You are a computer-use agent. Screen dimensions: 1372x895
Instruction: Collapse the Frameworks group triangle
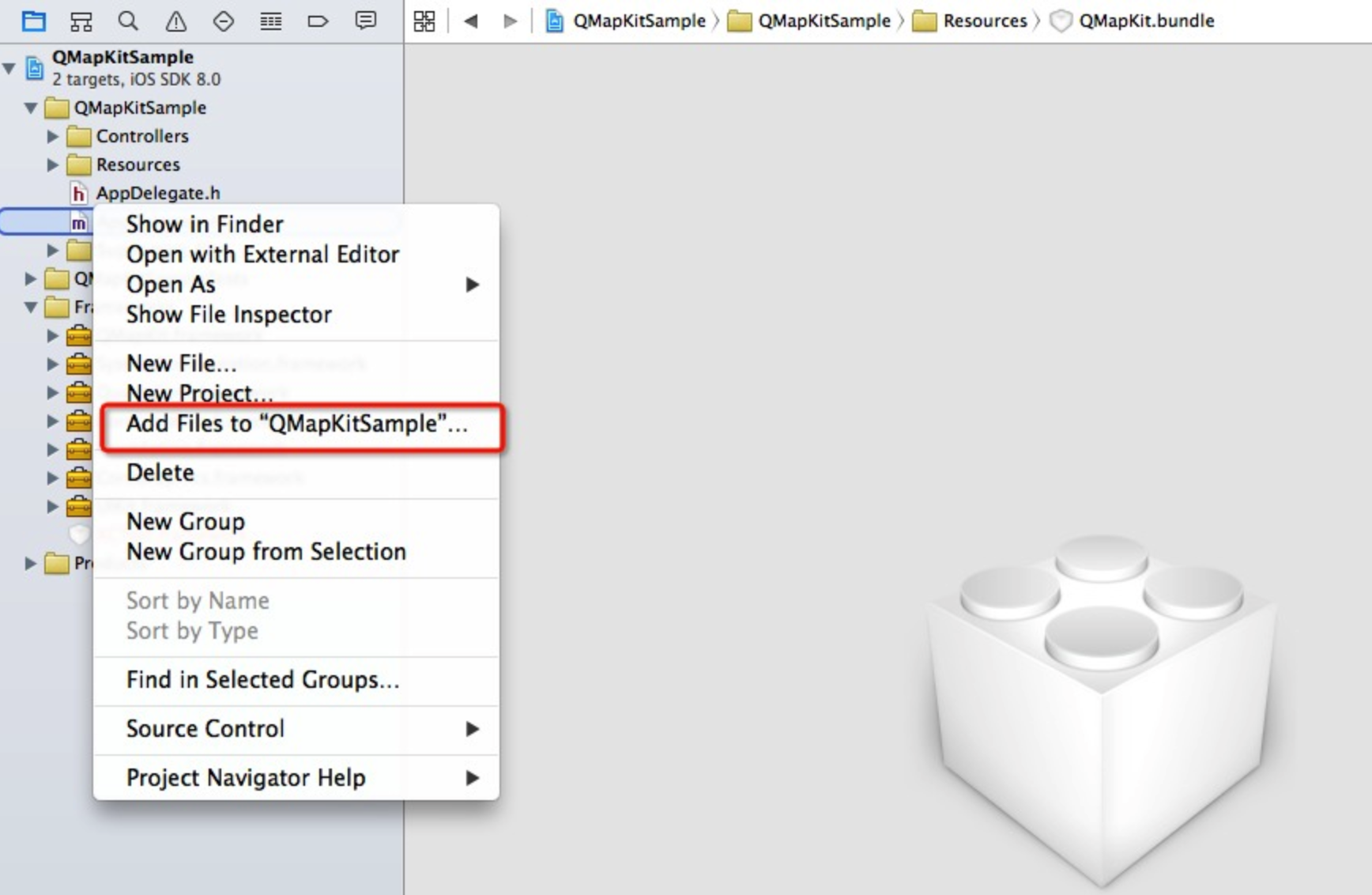coord(31,307)
